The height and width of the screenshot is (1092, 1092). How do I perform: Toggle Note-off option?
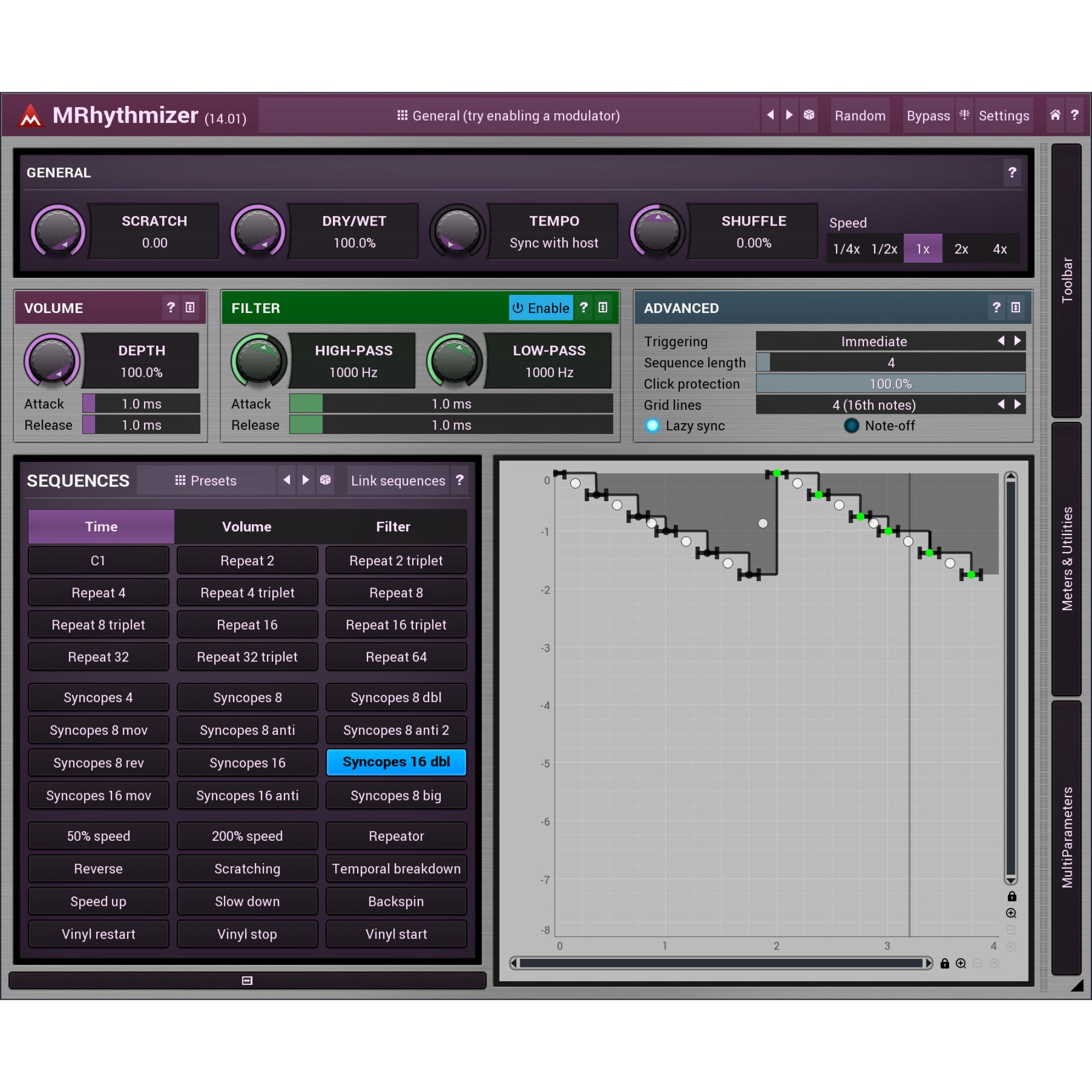880,426
